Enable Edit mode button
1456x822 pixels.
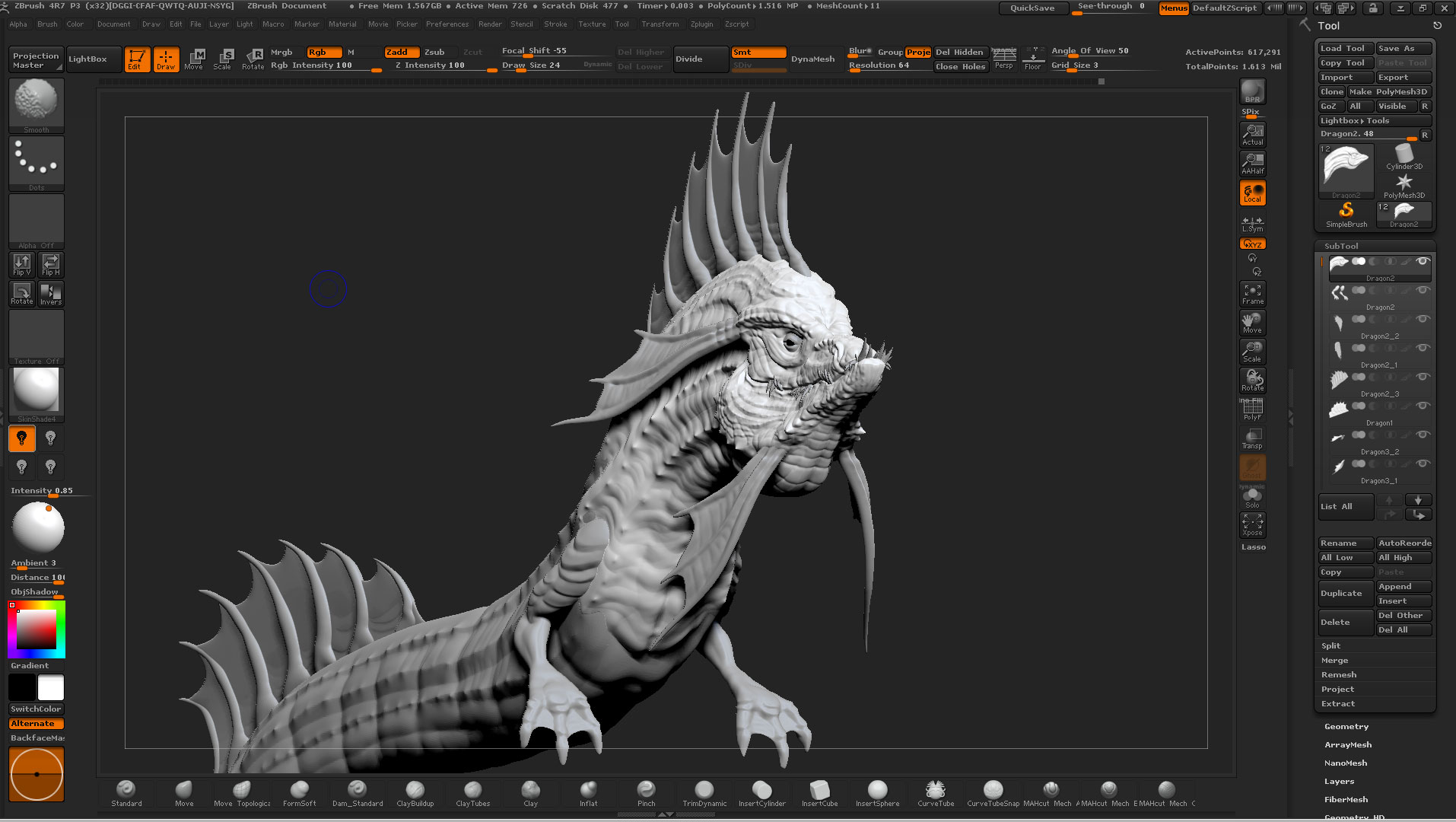coord(137,59)
